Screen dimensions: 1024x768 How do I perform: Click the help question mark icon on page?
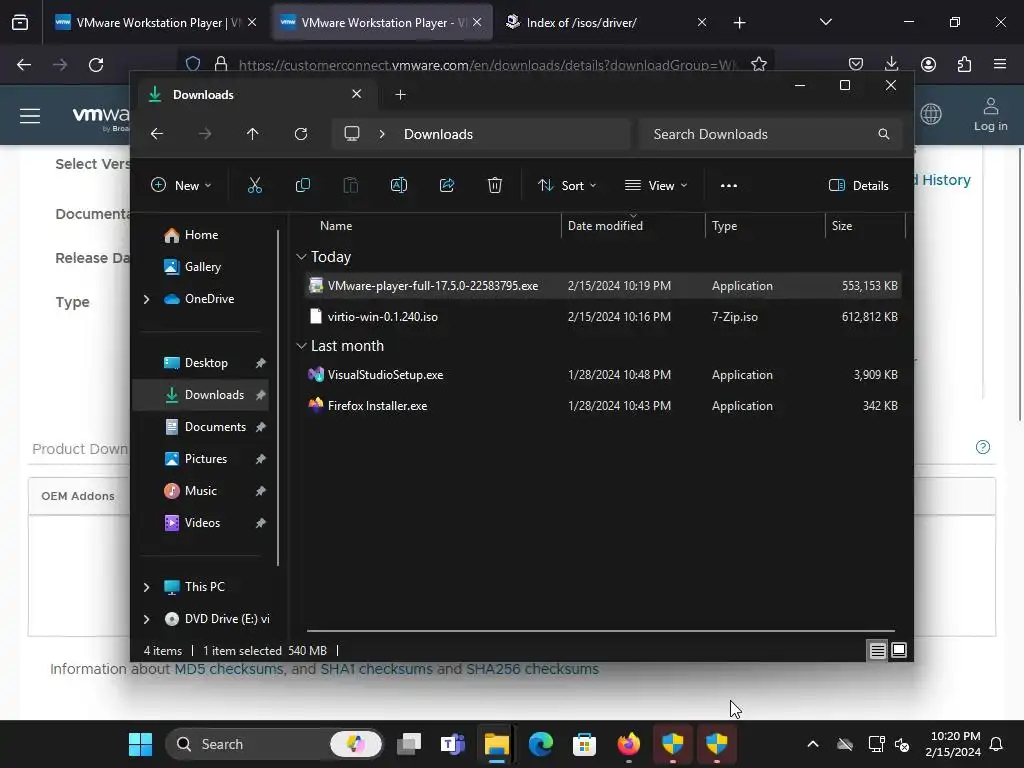(982, 447)
